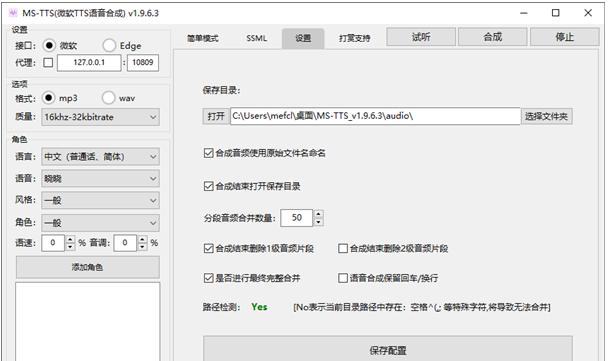This screenshot has height=361, width=609.
Task: Click the 试听 preview button
Action: pyautogui.click(x=421, y=37)
